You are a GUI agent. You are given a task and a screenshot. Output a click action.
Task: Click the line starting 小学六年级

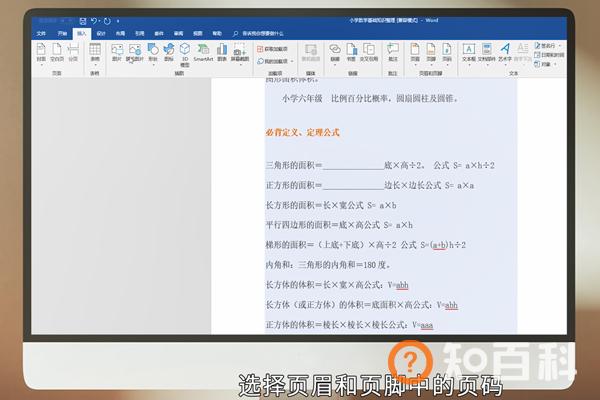370,99
